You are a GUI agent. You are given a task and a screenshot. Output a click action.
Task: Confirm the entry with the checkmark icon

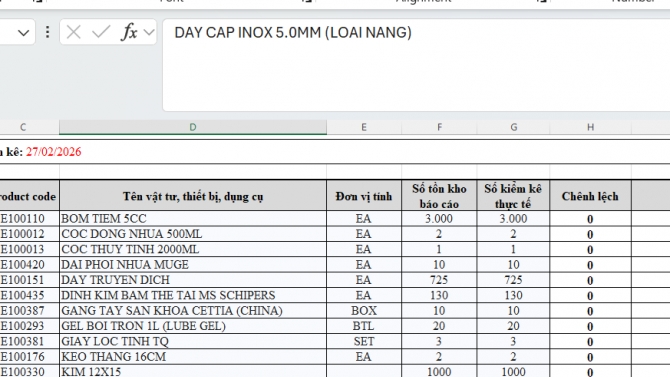101,32
